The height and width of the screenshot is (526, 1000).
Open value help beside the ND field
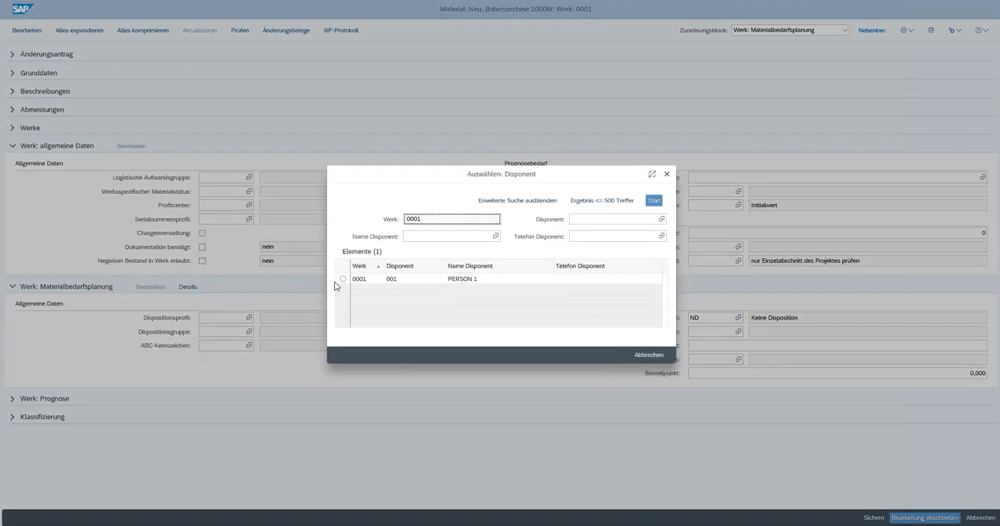738,318
